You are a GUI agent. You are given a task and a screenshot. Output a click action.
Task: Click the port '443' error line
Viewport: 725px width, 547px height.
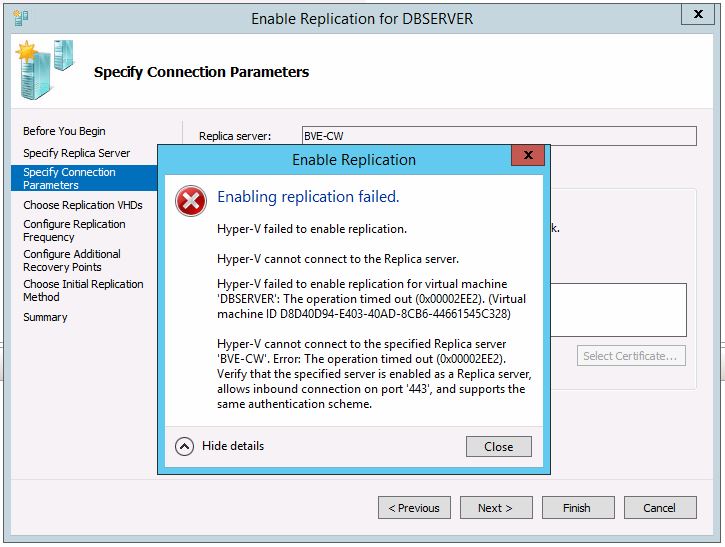[x=371, y=389]
